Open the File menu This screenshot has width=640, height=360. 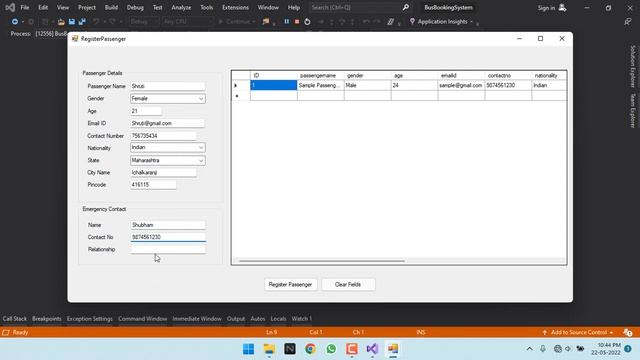tap(25, 7)
